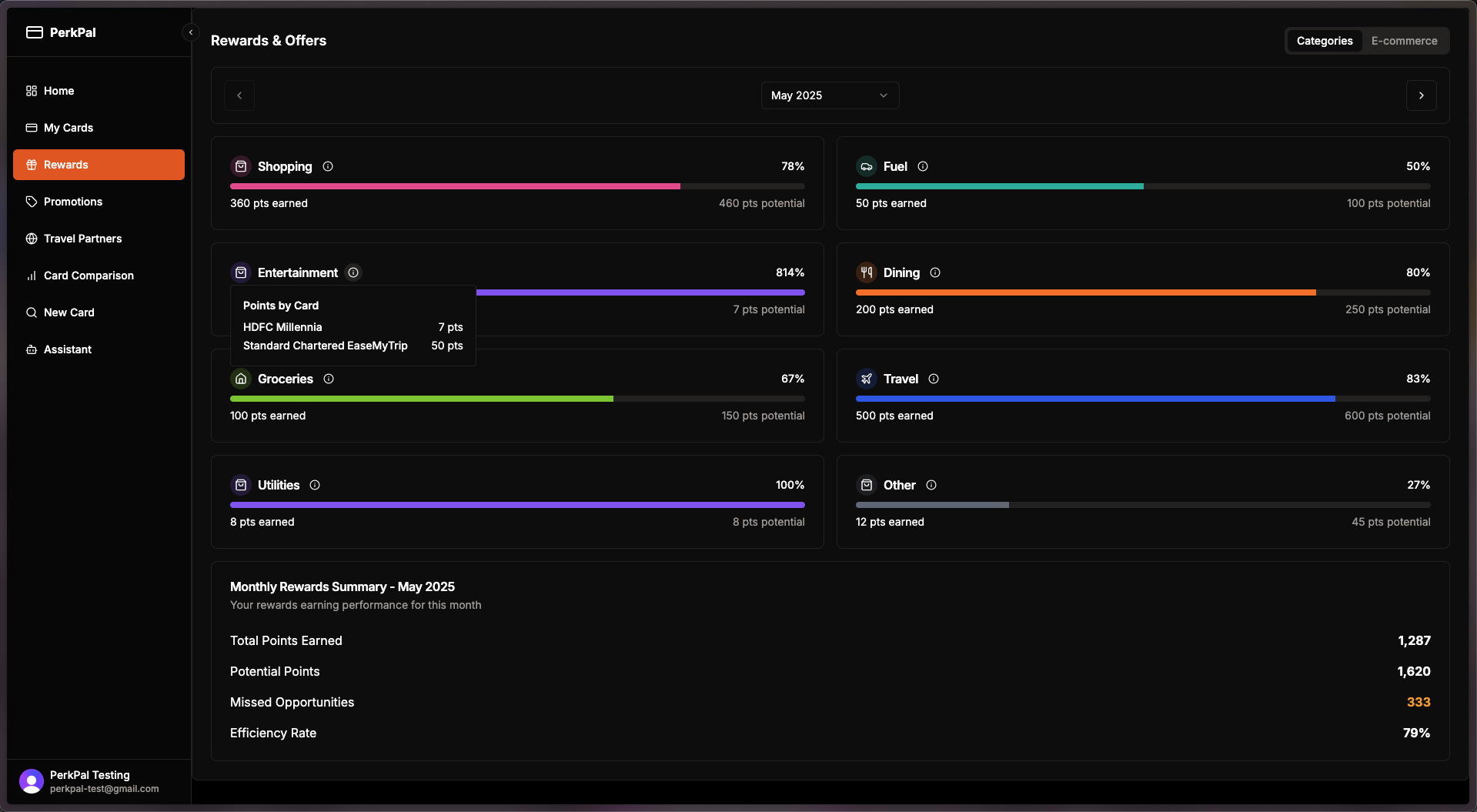Image resolution: width=1477 pixels, height=812 pixels.
Task: Show info for Utilities category
Action: pyautogui.click(x=315, y=485)
